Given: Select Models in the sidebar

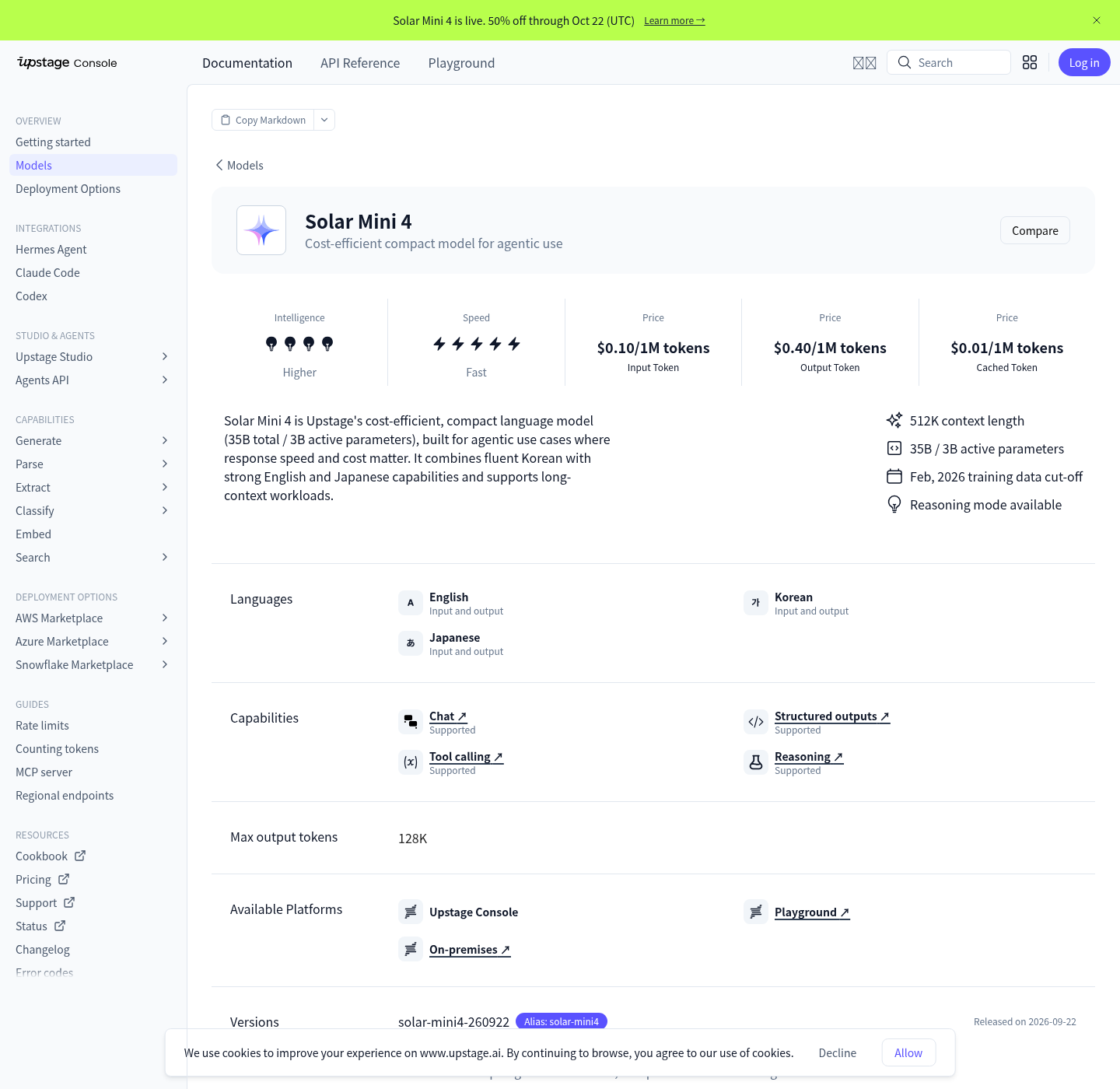Looking at the screenshot, I should 93,165.
